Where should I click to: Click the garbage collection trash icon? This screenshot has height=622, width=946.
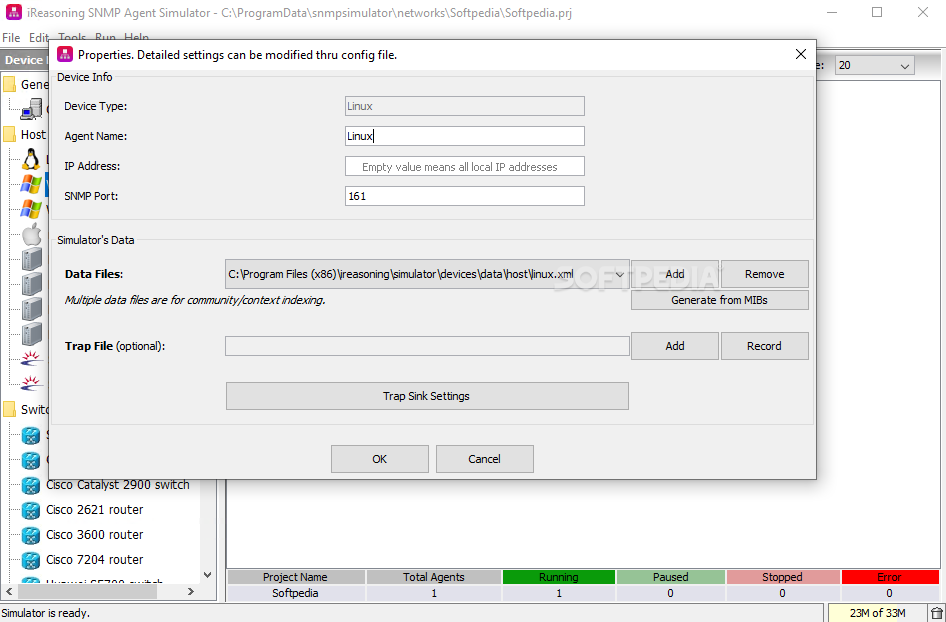point(936,613)
